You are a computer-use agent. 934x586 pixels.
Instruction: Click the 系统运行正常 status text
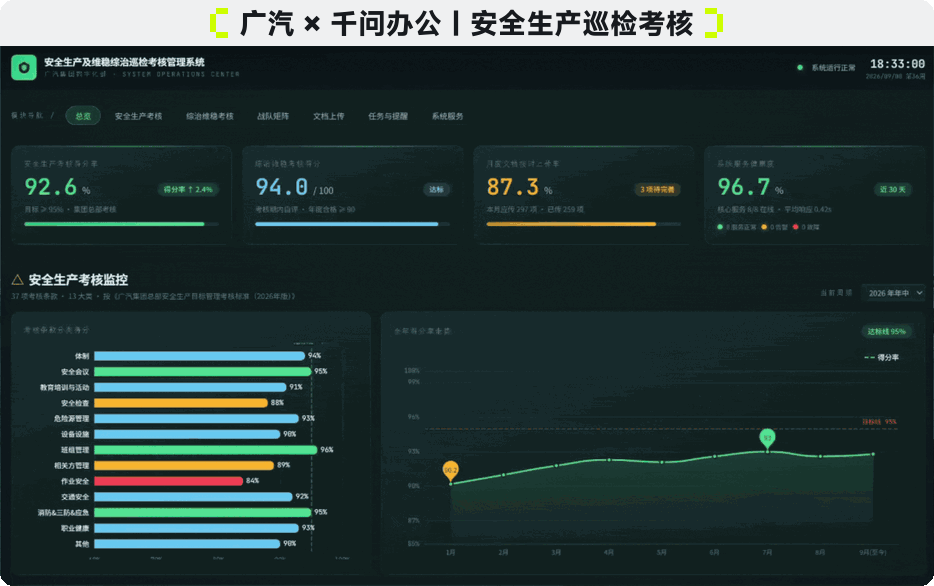833,68
